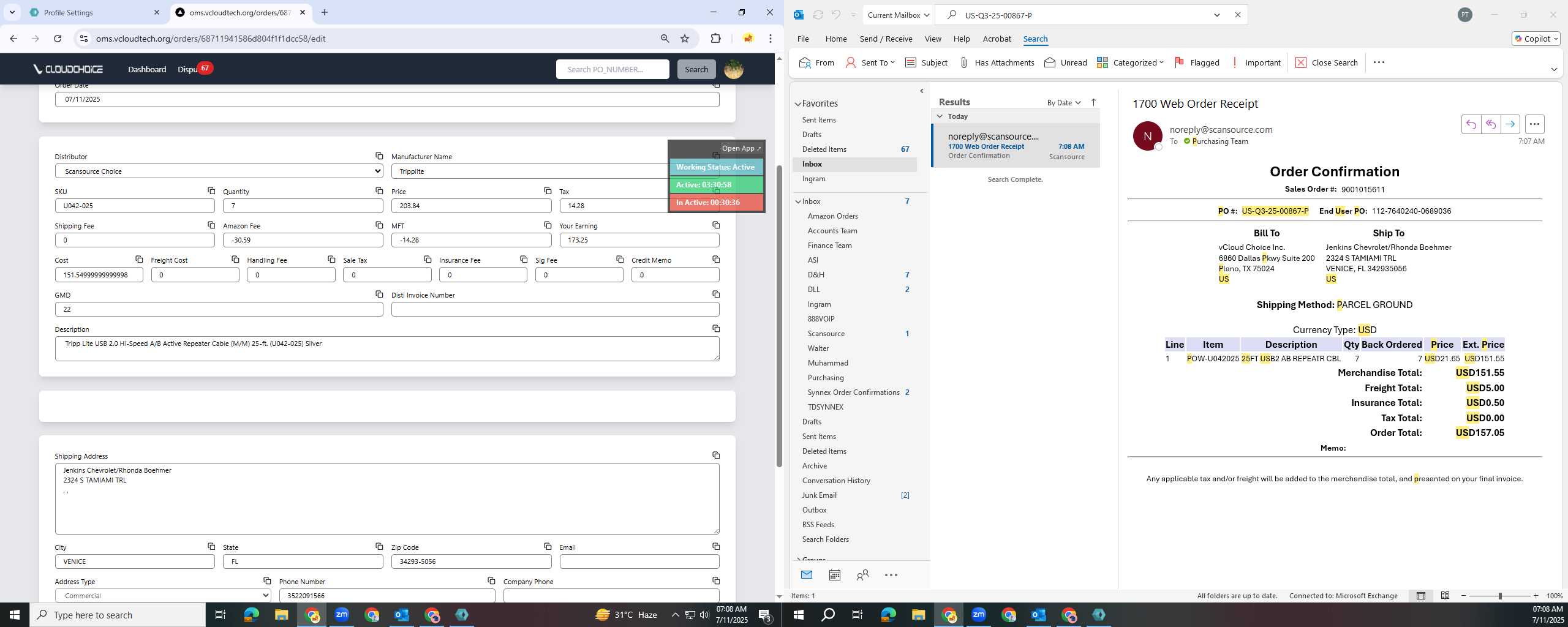Open the By Date sort dropdown

click(1063, 102)
